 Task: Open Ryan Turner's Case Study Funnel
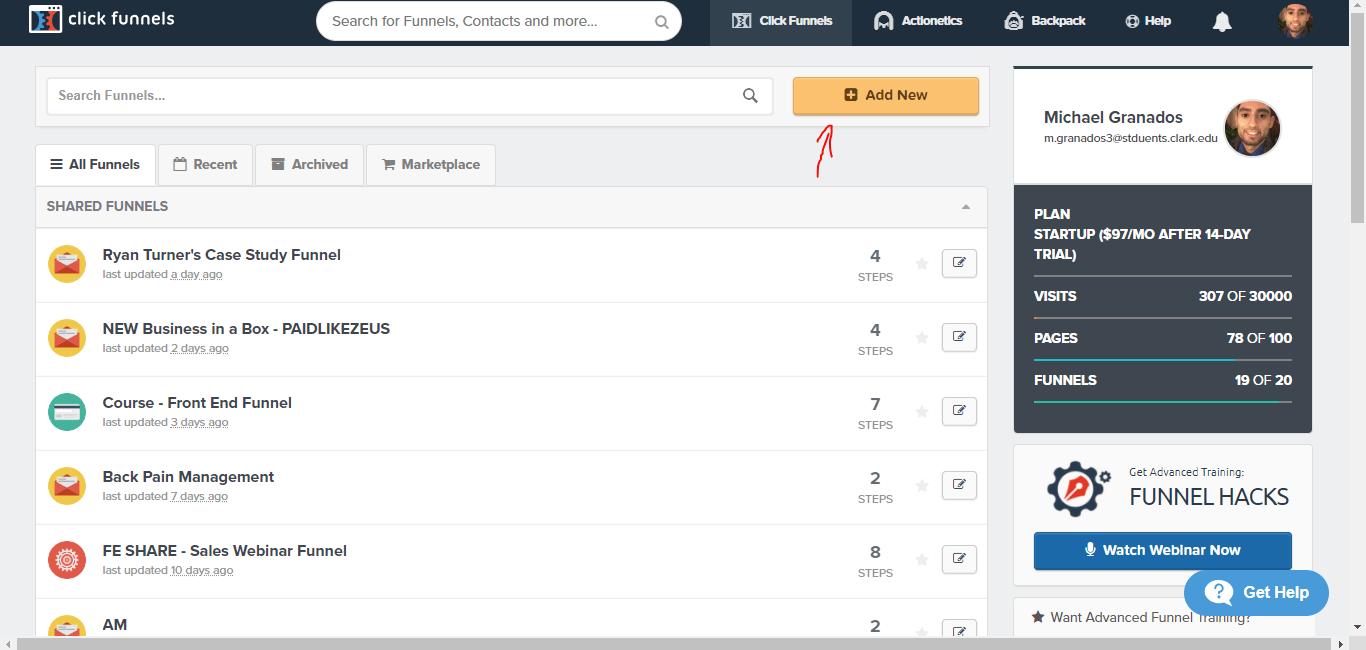click(222, 255)
